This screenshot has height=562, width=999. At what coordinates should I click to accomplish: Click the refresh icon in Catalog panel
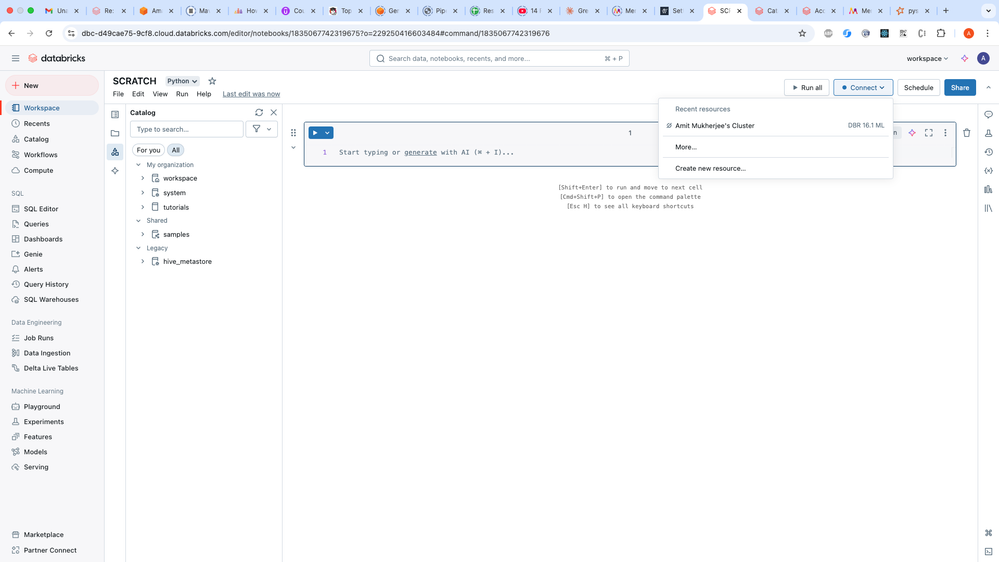tap(259, 113)
